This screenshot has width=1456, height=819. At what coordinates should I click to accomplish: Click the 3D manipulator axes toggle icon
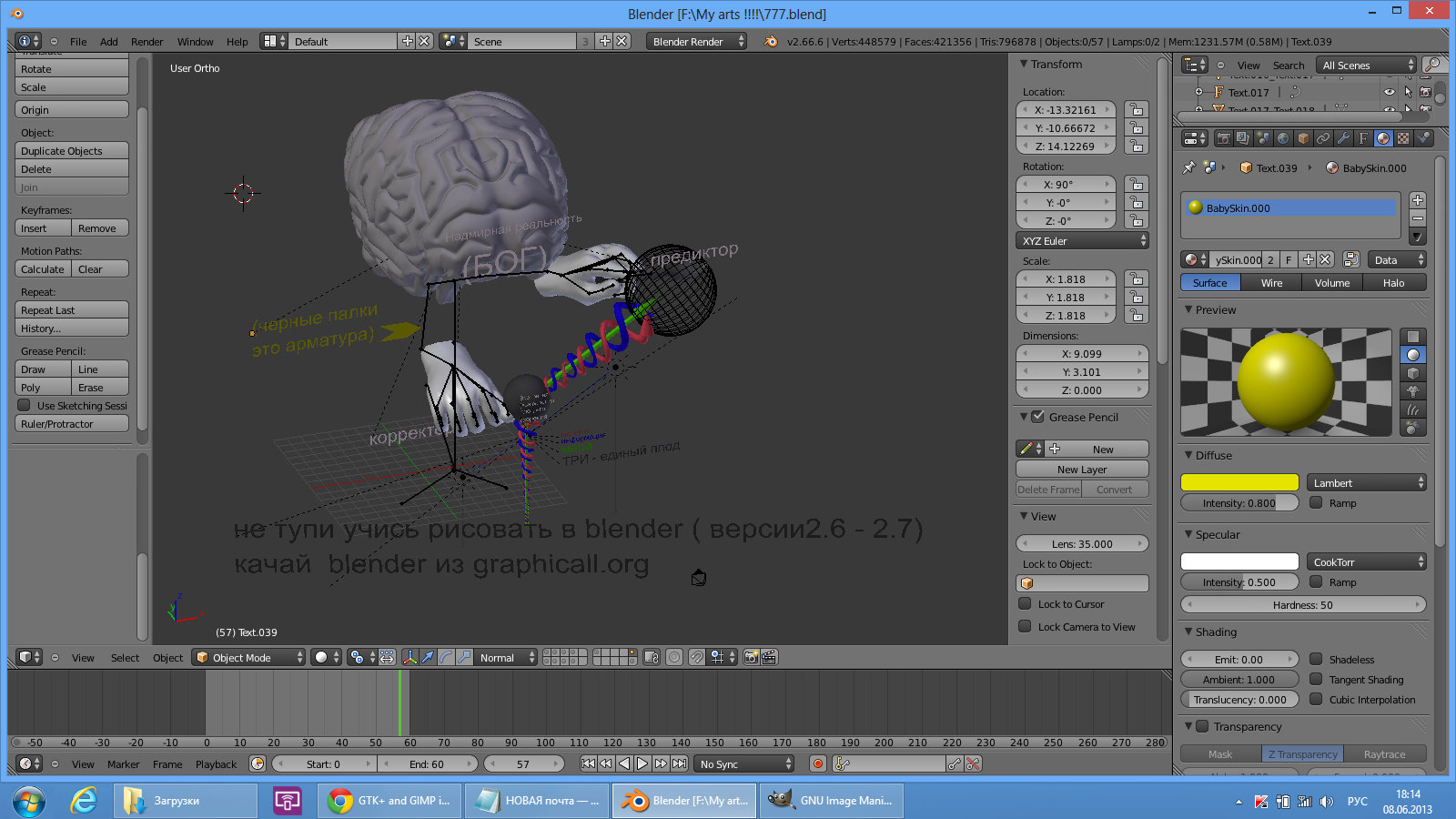click(409, 657)
